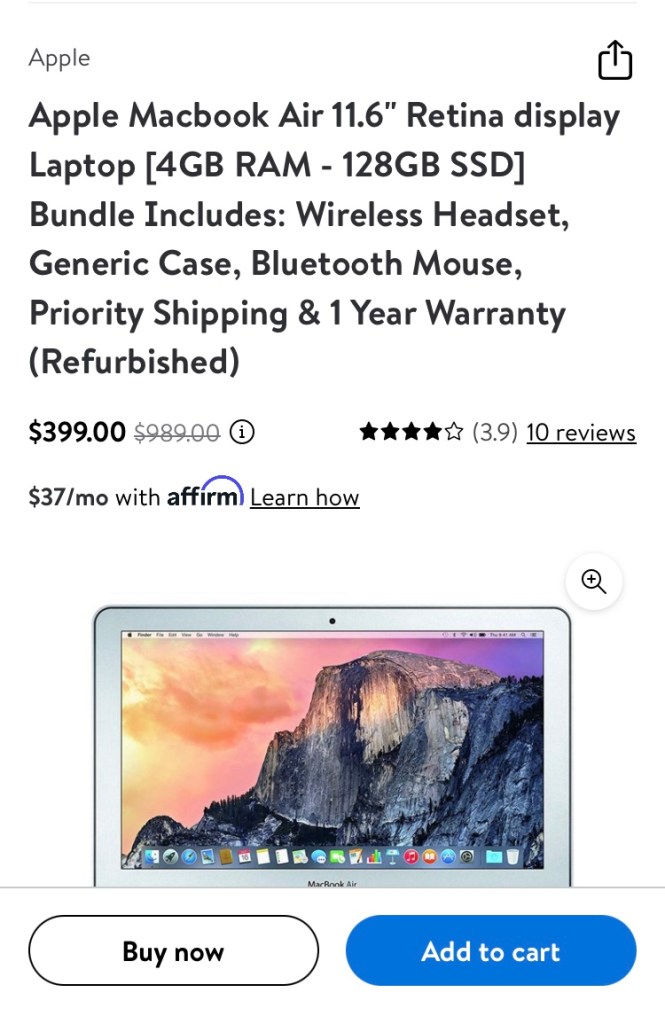Image resolution: width=665 pixels, height=1024 pixels.
Task: Tap the affirm logo
Action: tap(205, 493)
